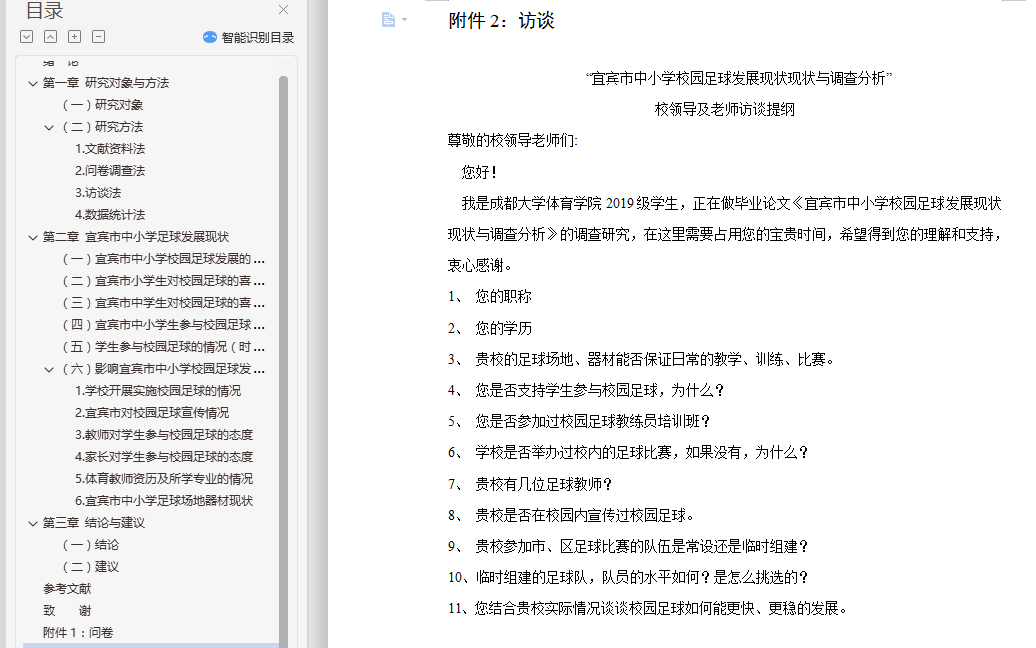This screenshot has height=648, width=1036.
Task: Click question 8 about 宣传过校园足球
Action: 572,515
